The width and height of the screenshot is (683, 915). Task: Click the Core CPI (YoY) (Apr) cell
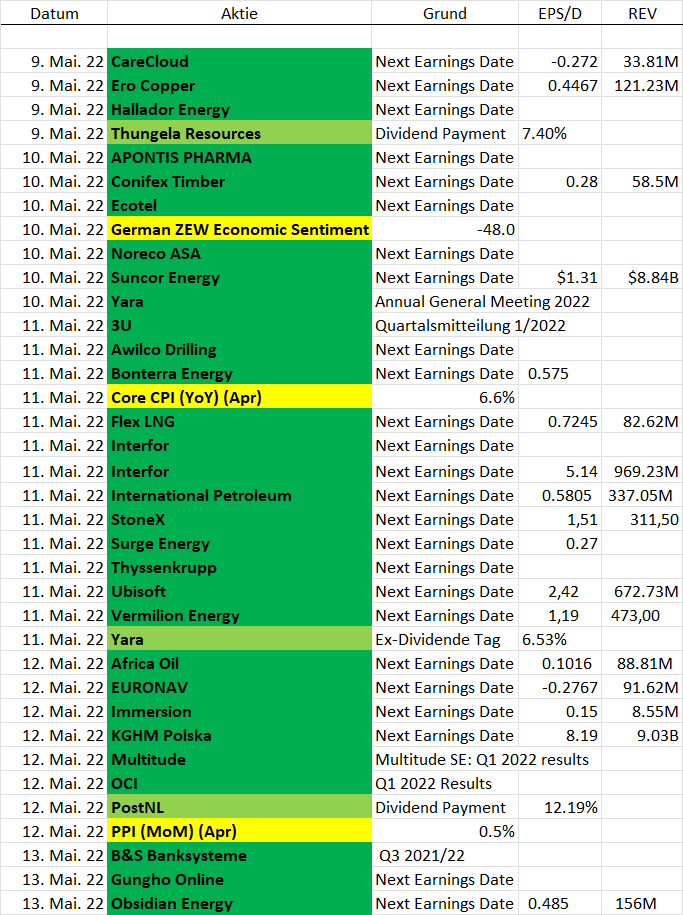pyautogui.click(x=239, y=397)
